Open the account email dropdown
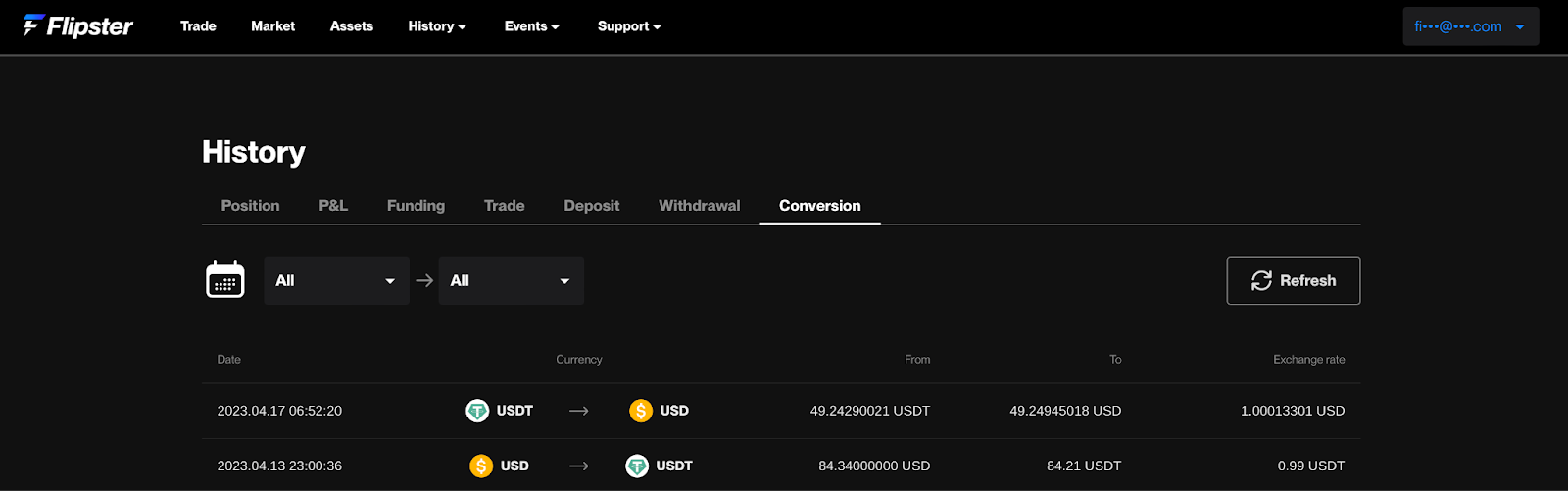Viewport: 1568px width, 491px height. 1471,26
